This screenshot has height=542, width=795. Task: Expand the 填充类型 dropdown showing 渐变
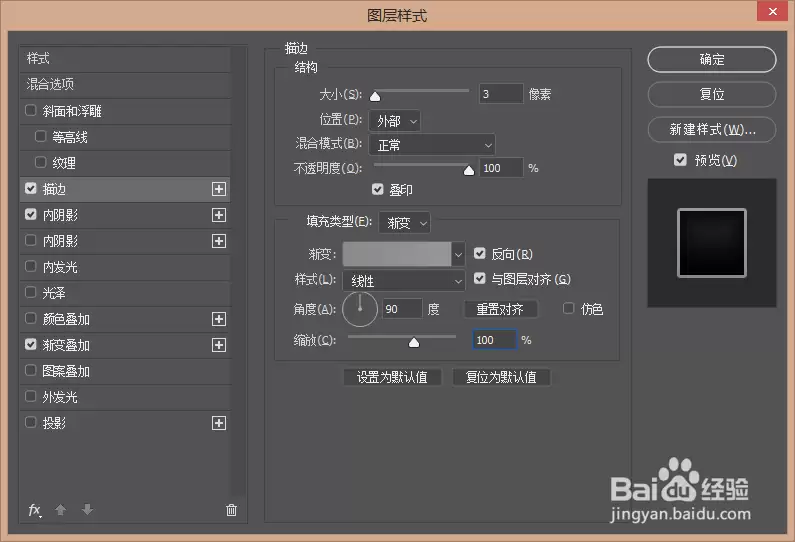click(x=405, y=223)
